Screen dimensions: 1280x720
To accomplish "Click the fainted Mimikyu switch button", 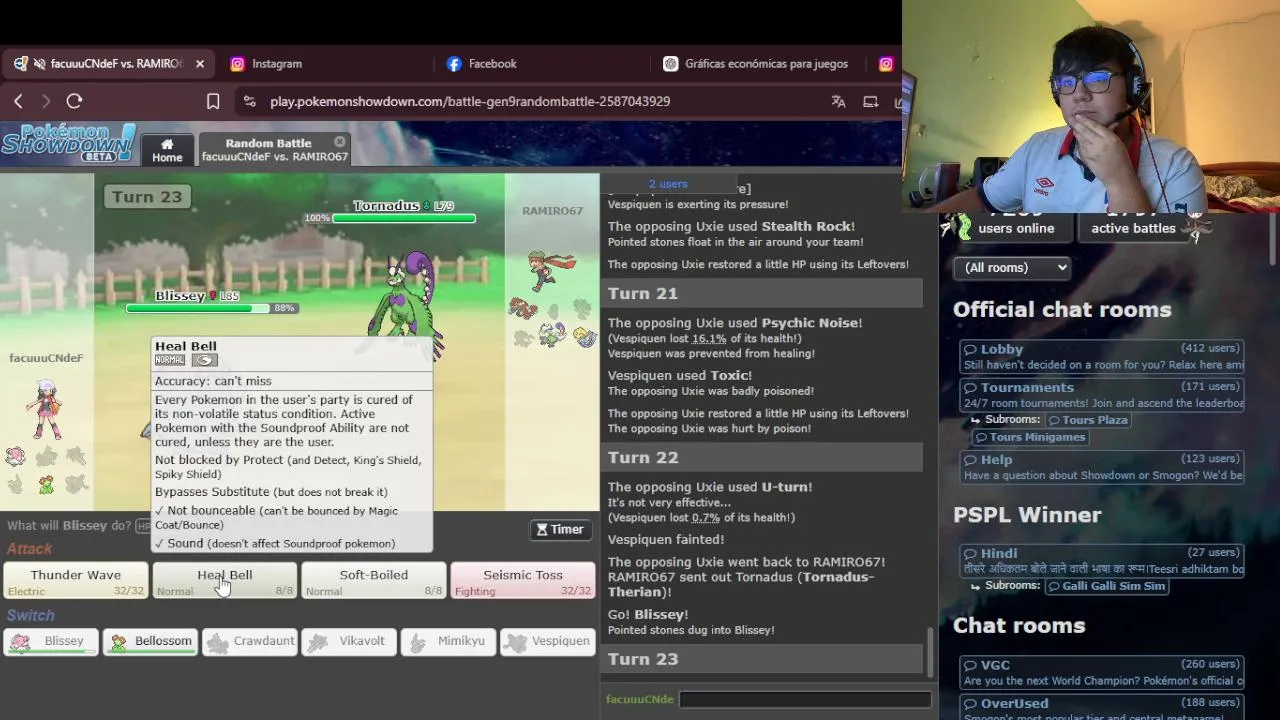I will [448, 642].
